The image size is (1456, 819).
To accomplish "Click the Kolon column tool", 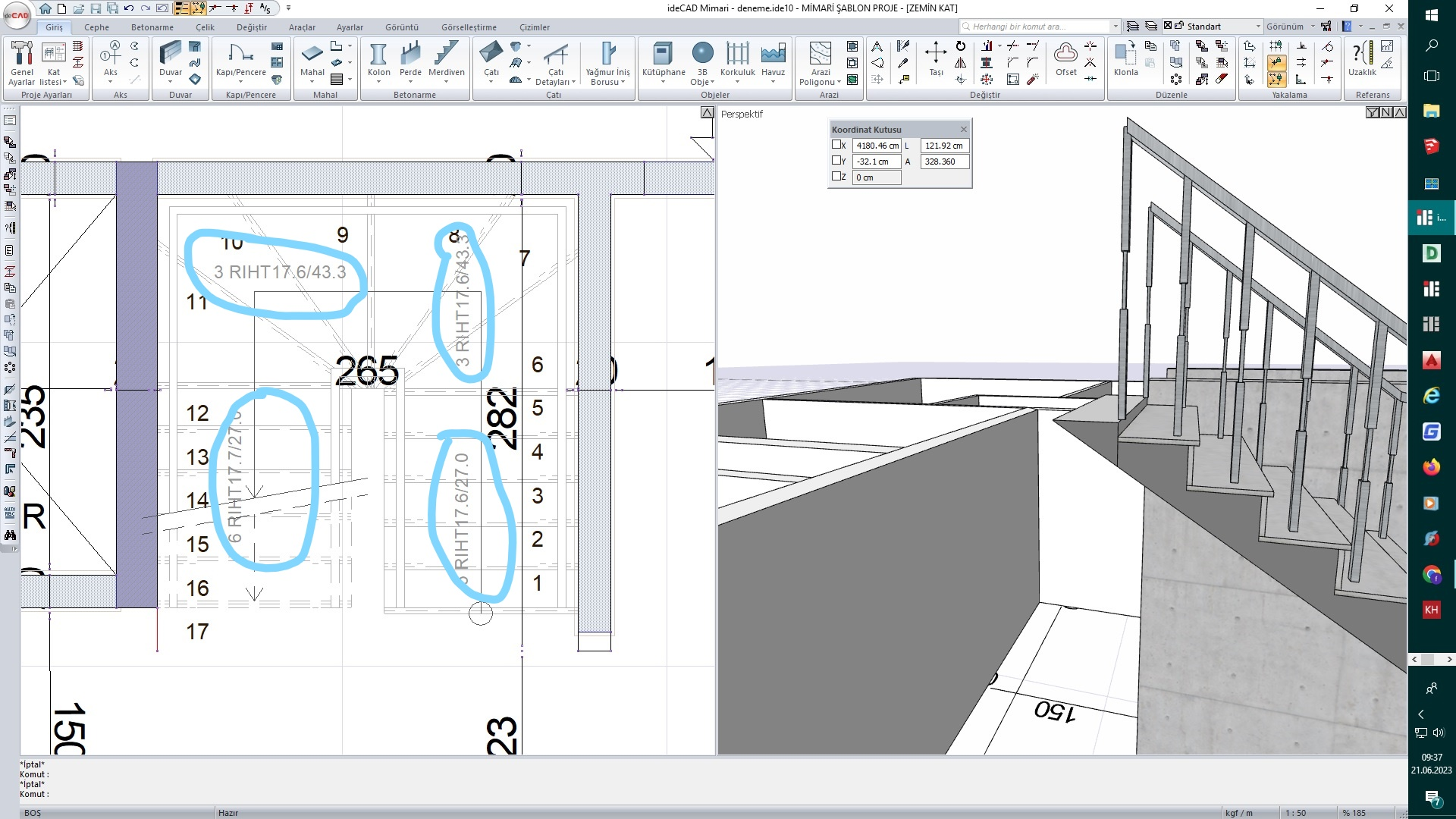I will (378, 59).
